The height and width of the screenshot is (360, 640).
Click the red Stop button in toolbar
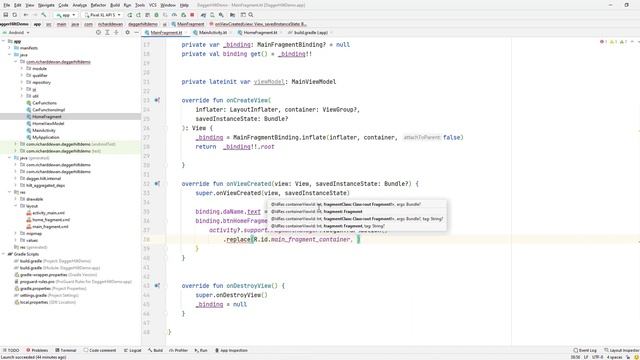[x=192, y=15]
